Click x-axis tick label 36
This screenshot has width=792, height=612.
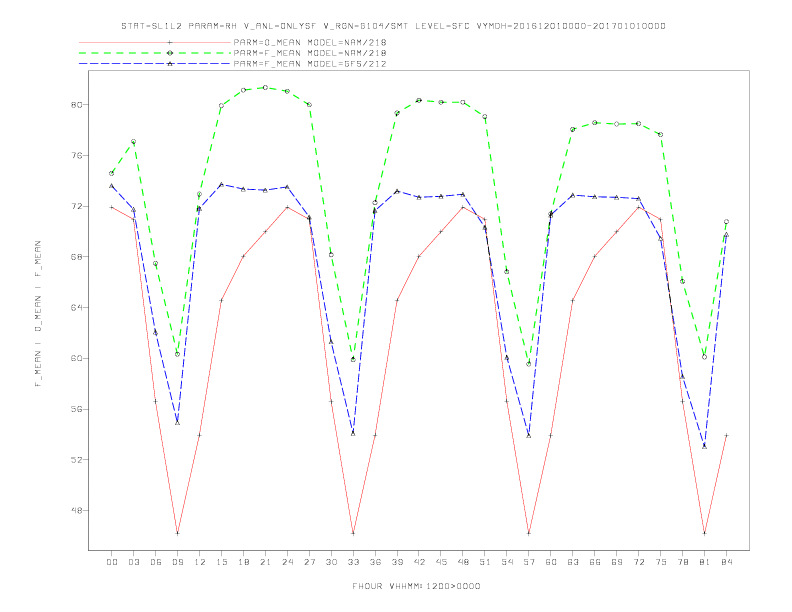375,562
